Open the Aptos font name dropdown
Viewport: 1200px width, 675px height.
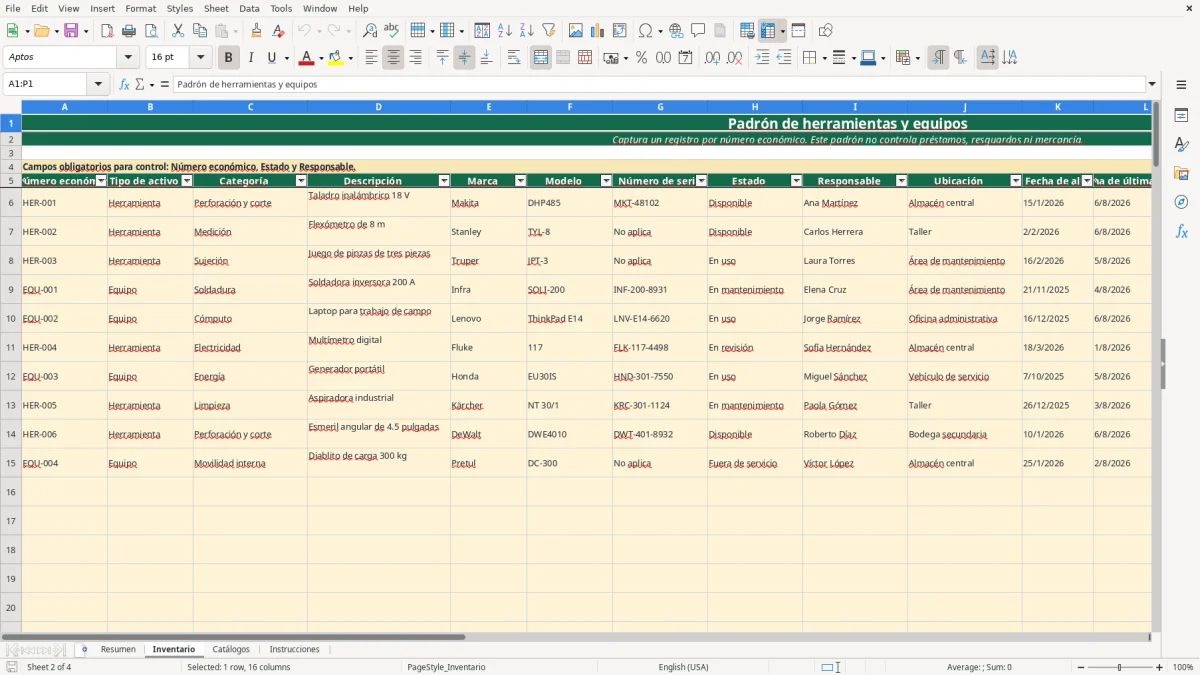click(x=128, y=58)
